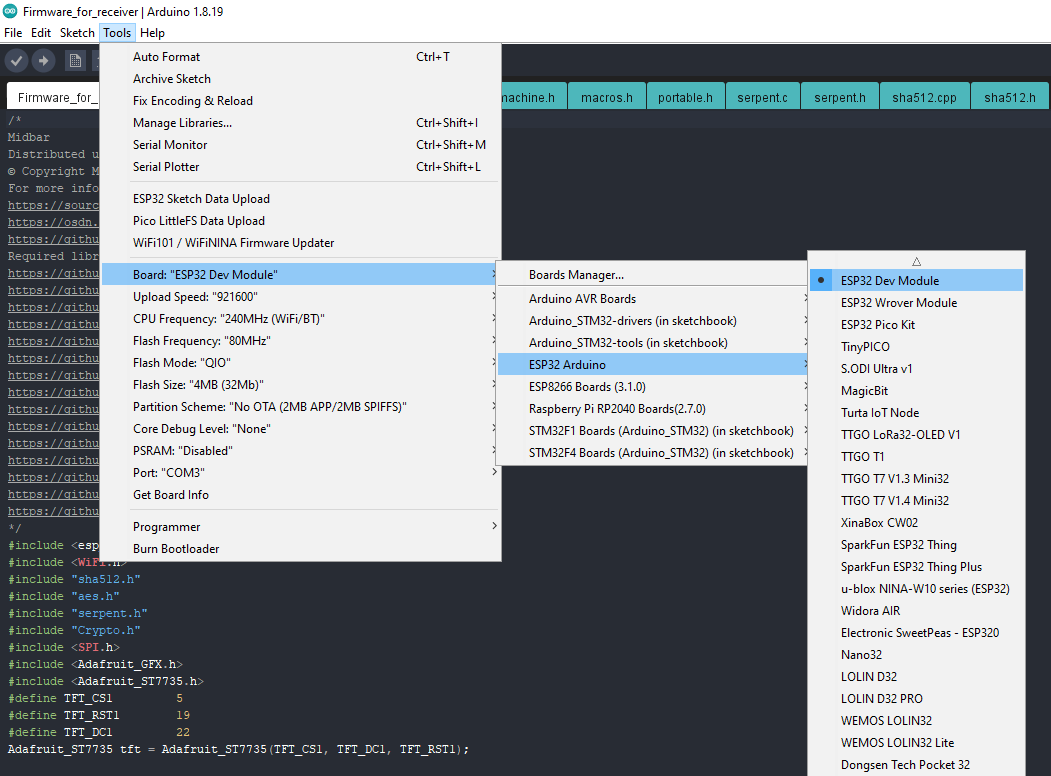This screenshot has width=1051, height=776.
Task: Click the Upload arrow toolbar button
Action: tap(44, 61)
